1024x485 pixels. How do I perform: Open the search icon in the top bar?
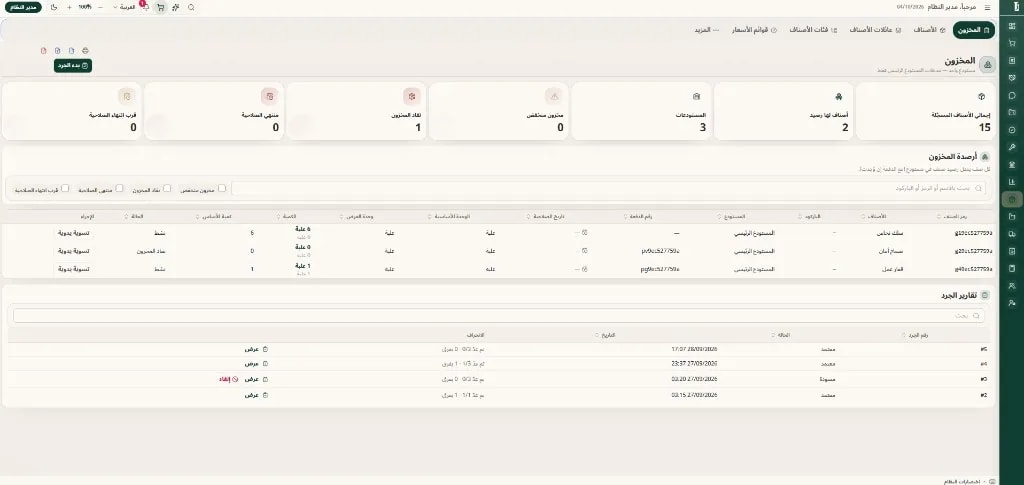[x=191, y=7]
